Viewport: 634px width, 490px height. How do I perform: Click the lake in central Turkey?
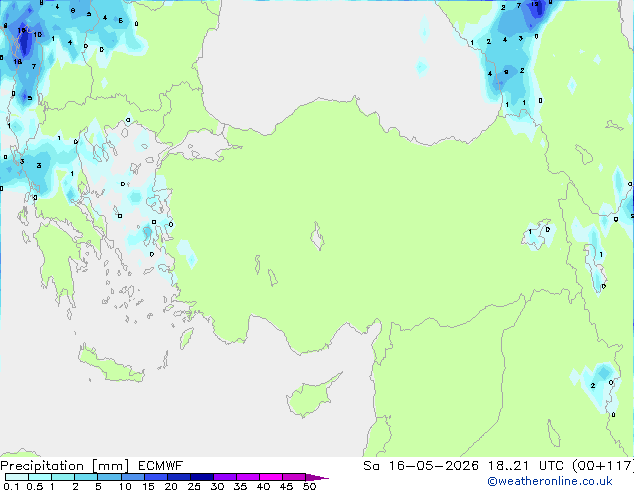(x=317, y=236)
